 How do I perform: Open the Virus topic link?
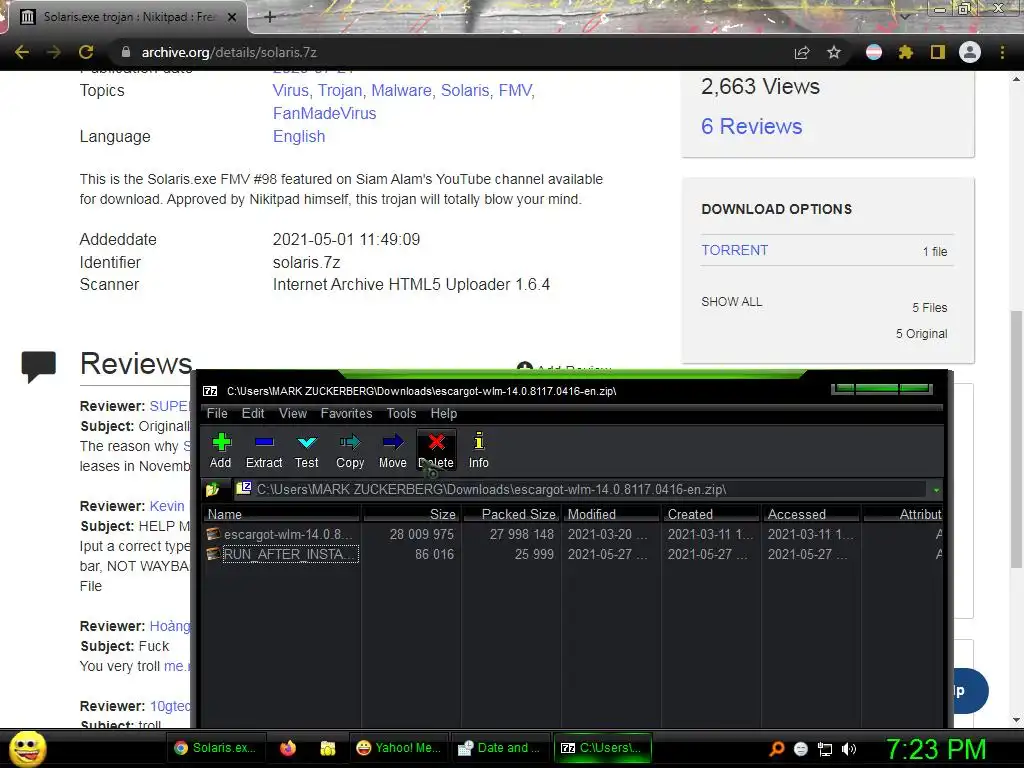(291, 90)
